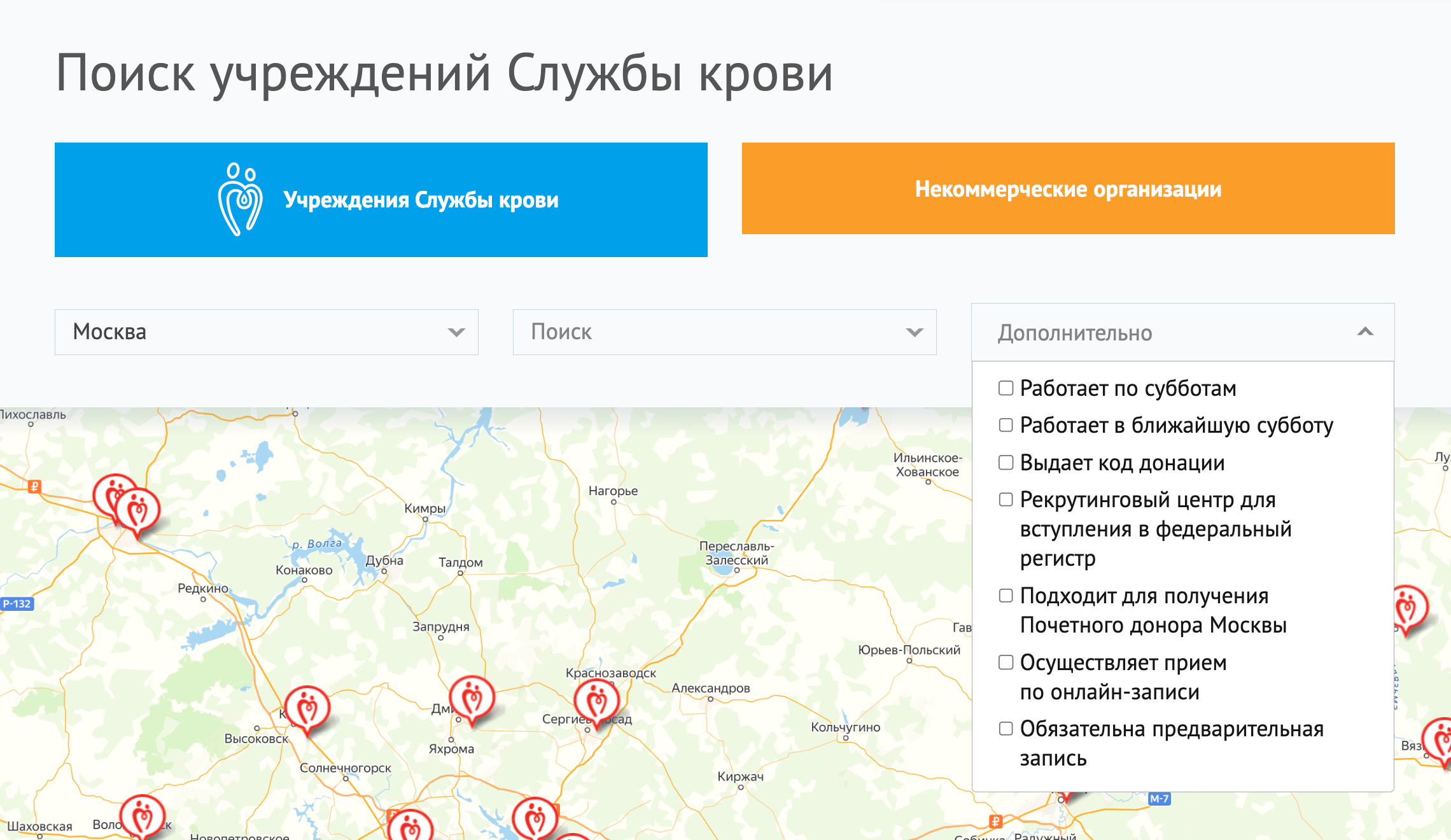Click the Кольчугино town label
Image resolution: width=1451 pixels, height=840 pixels.
pyautogui.click(x=846, y=727)
